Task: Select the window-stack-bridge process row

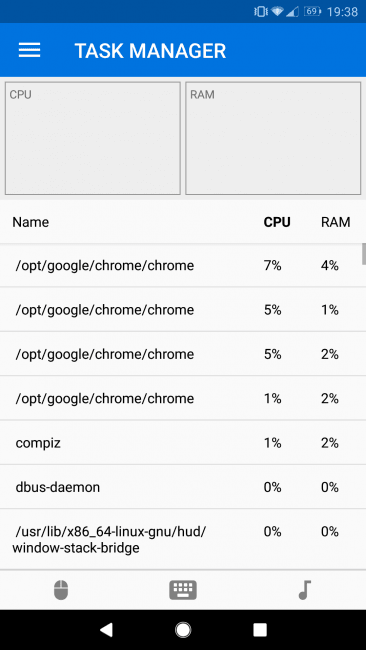Action: click(181, 539)
